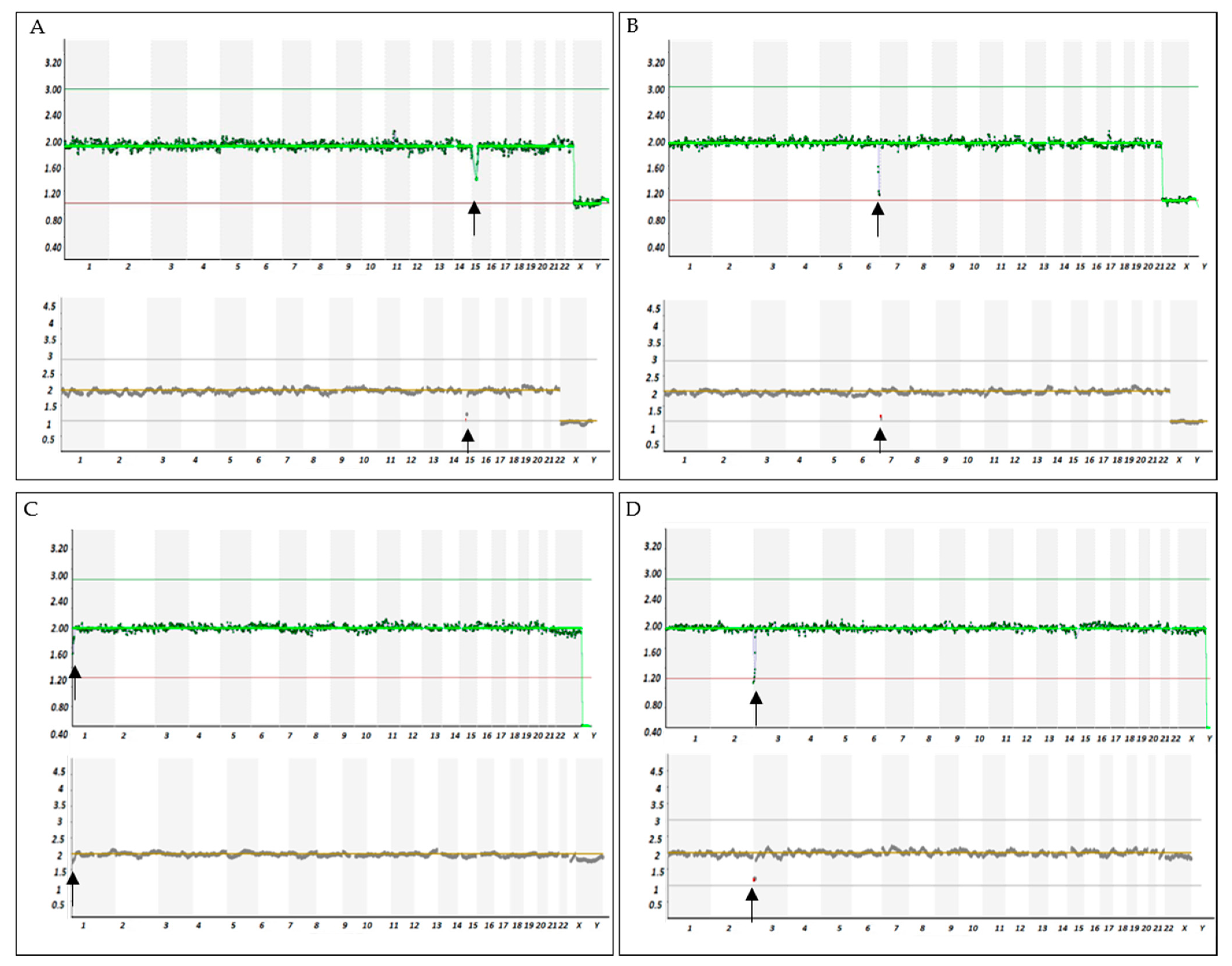The width and height of the screenshot is (1232, 966).
Task: Click "2.5" y-axis value in panel B lower plot
Action: pos(653,377)
